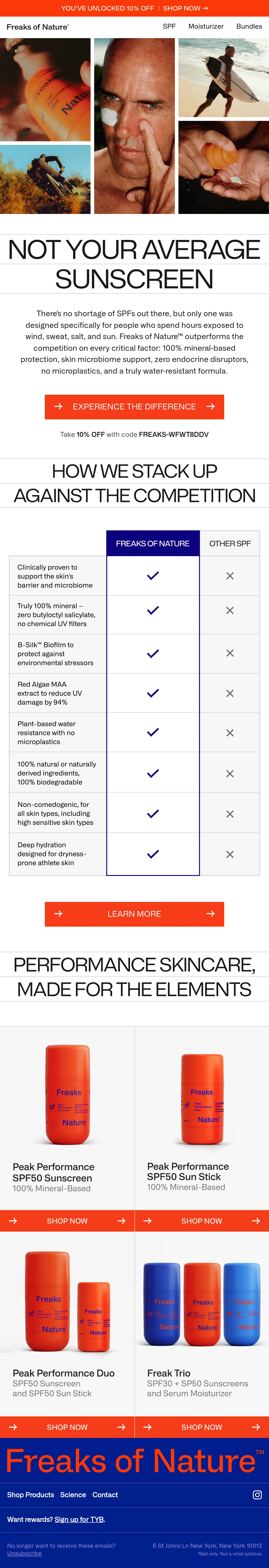Click the checkmark for Non-comedogenic row

[x=153, y=813]
